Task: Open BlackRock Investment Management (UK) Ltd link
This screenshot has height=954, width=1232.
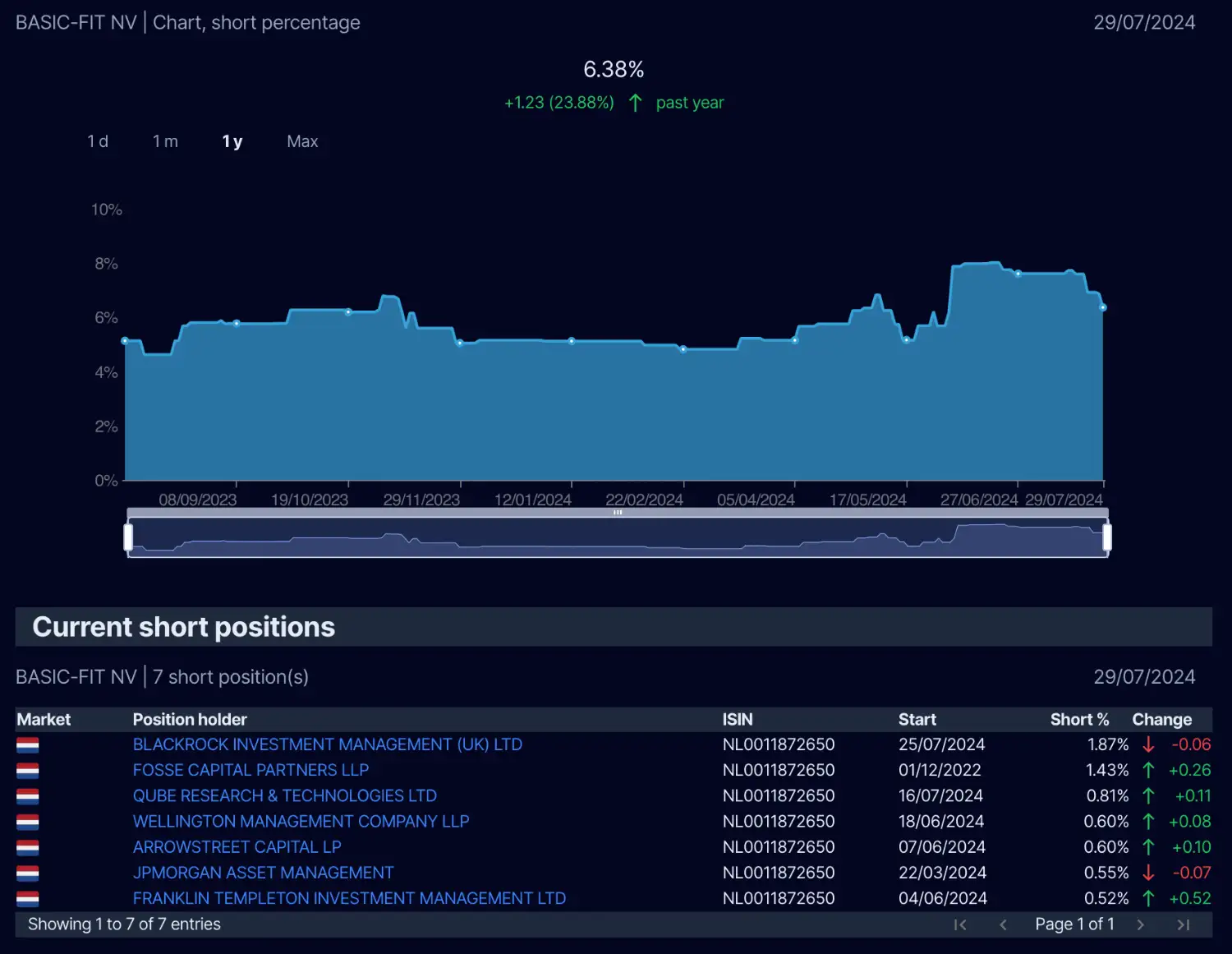Action: tap(328, 744)
